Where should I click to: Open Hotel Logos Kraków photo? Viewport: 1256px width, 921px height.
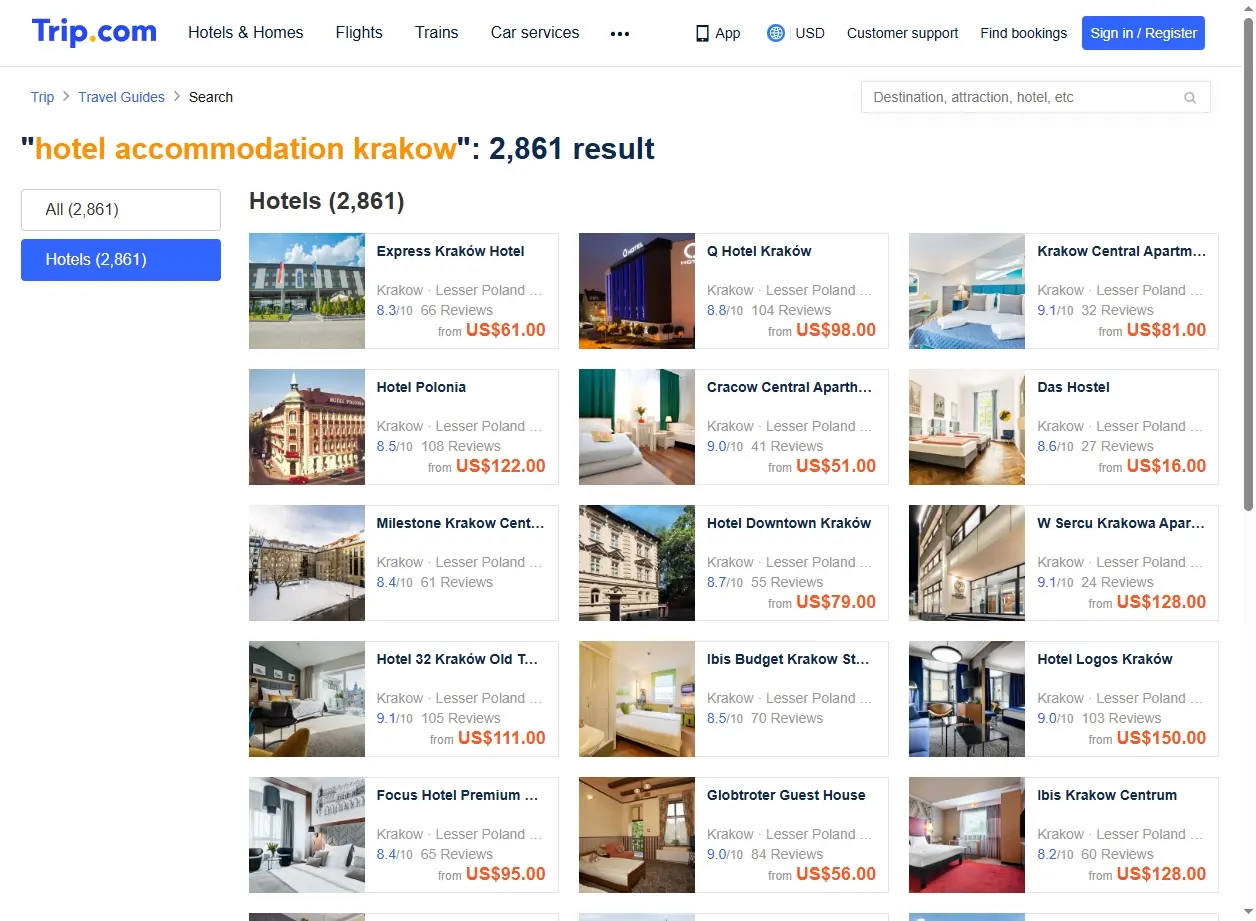point(967,699)
